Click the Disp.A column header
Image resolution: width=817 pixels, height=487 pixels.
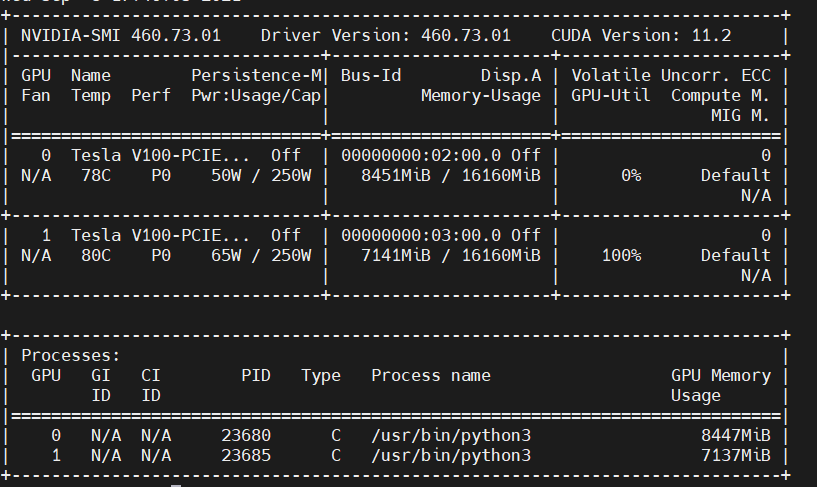tap(511, 76)
